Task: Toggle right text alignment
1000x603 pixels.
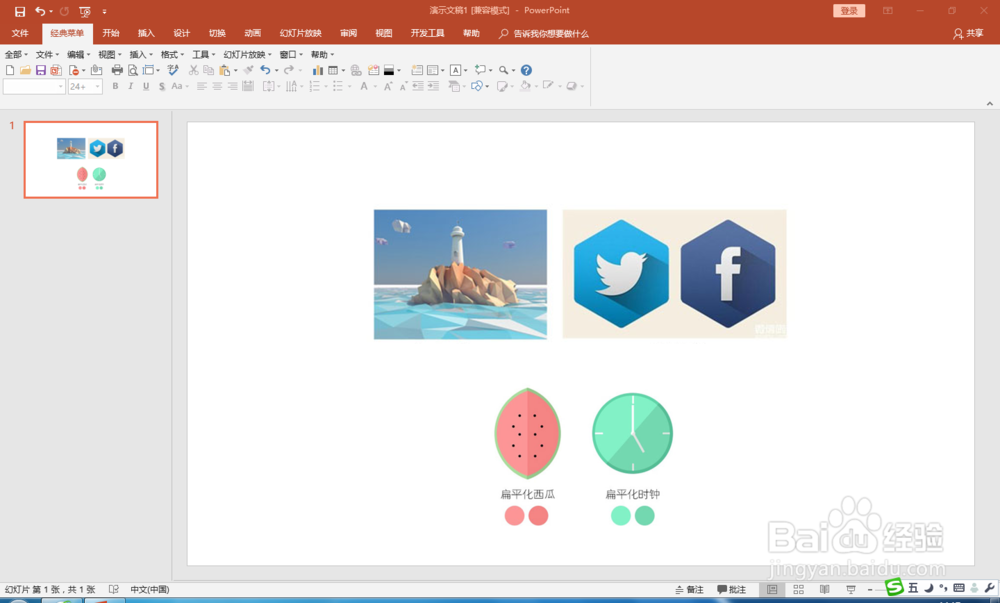Action: 232,86
